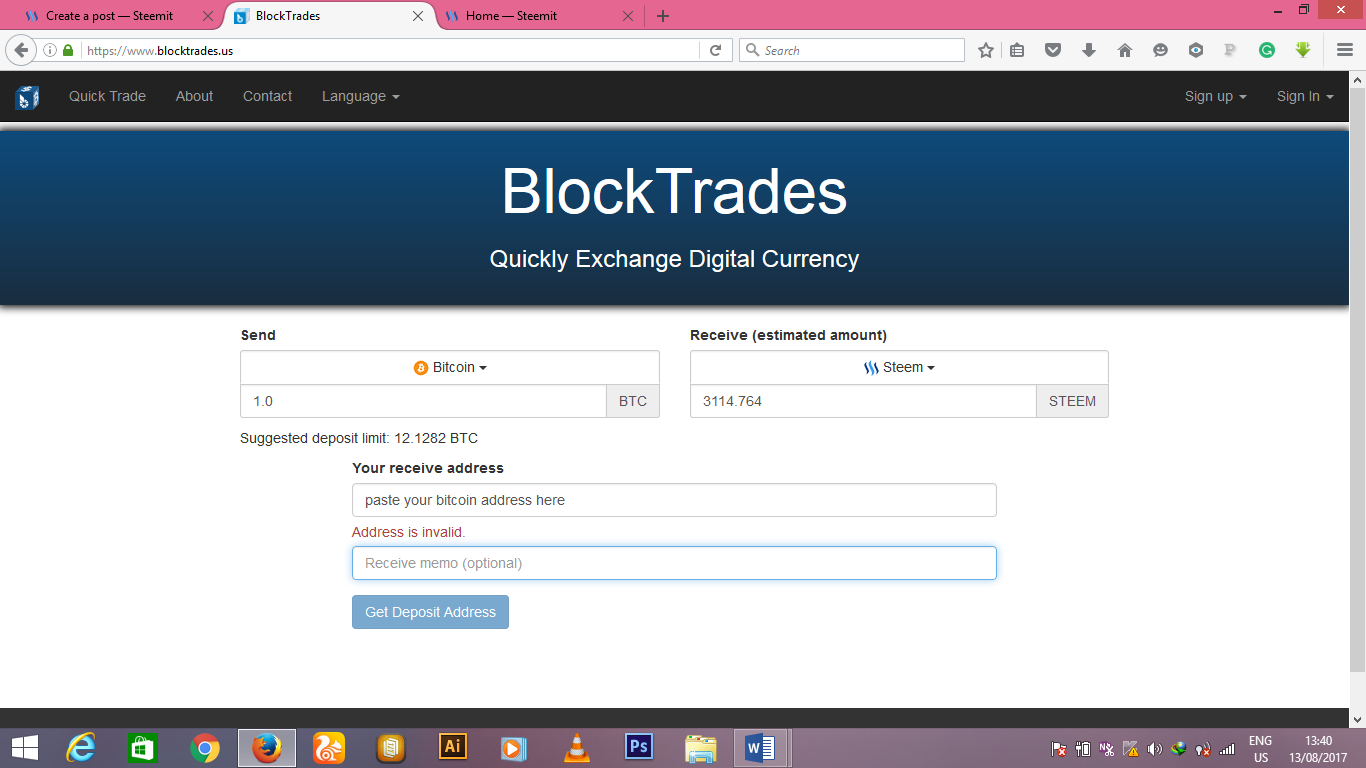Open the site information icon in address bar
This screenshot has width=1366, height=768.
pos(50,50)
